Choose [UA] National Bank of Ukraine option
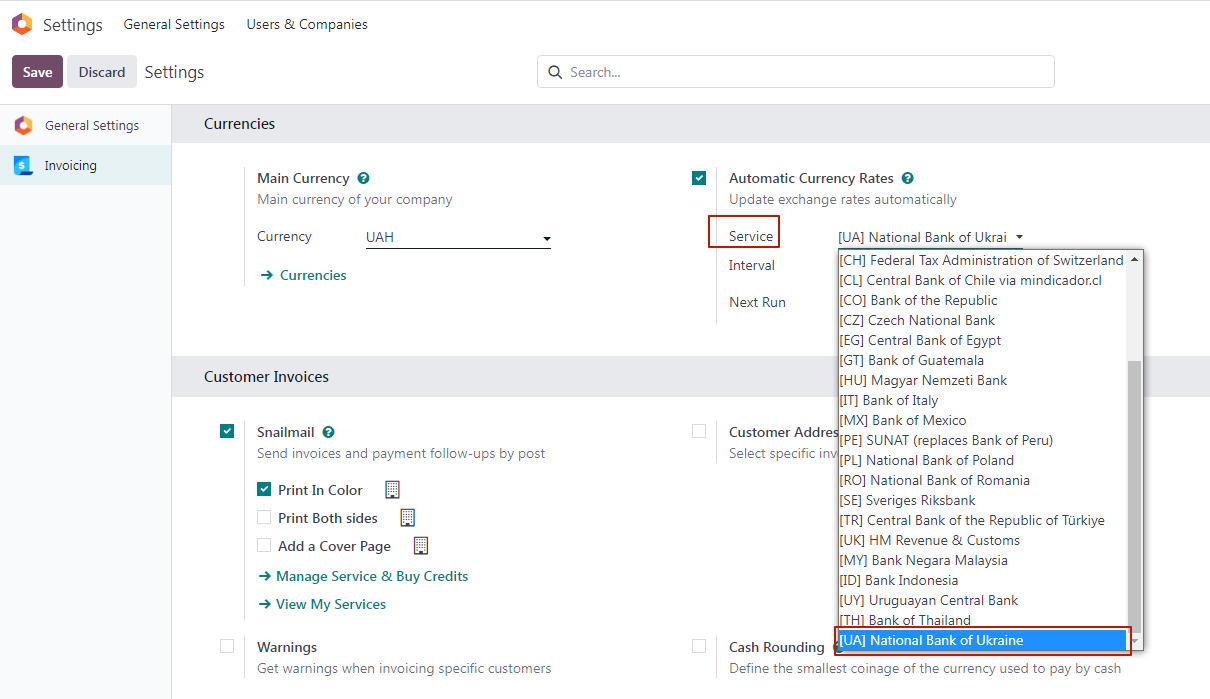 (931, 640)
